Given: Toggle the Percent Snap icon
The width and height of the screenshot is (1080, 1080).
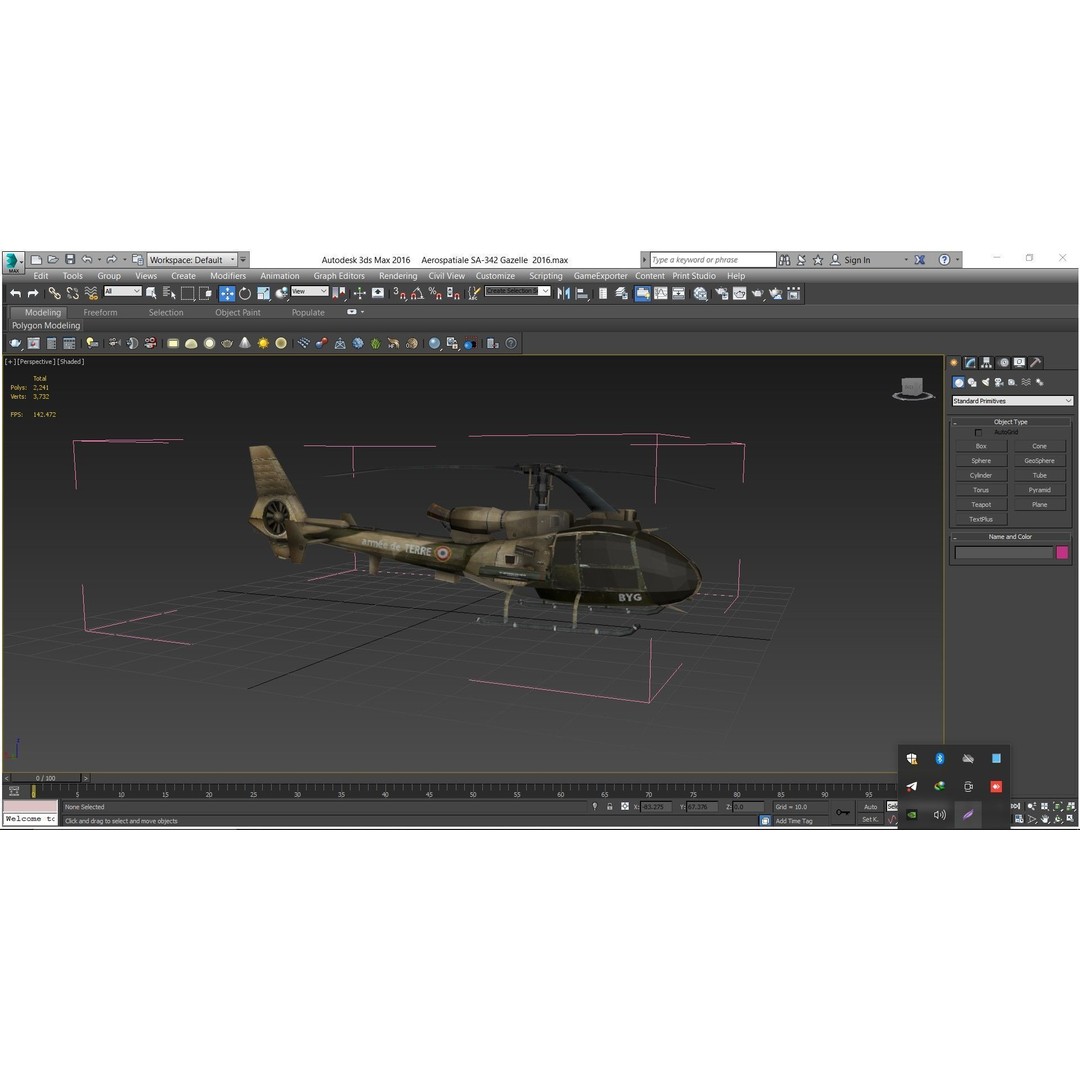Looking at the screenshot, I should (435, 293).
